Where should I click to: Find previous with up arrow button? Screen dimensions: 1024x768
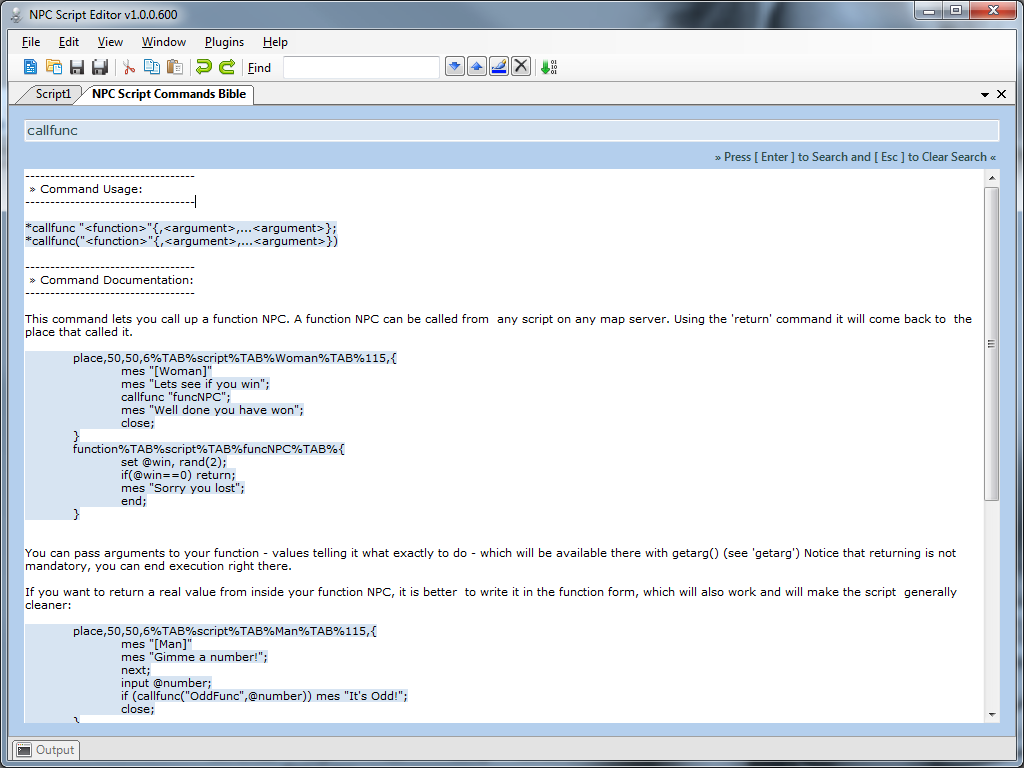[x=477, y=67]
